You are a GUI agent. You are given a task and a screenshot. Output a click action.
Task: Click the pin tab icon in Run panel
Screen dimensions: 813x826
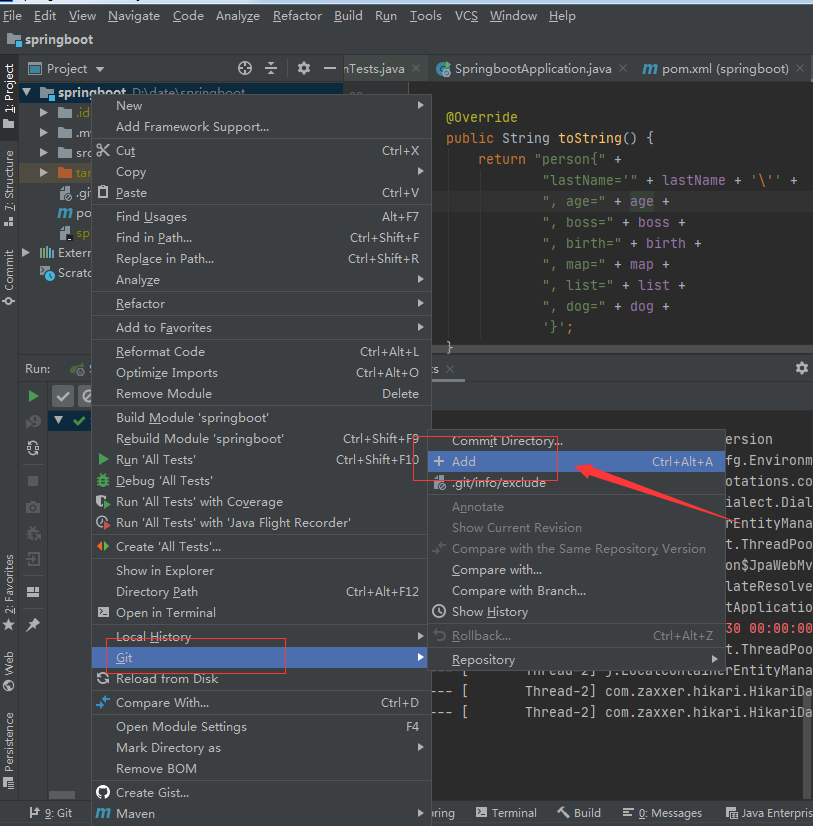[x=33, y=625]
